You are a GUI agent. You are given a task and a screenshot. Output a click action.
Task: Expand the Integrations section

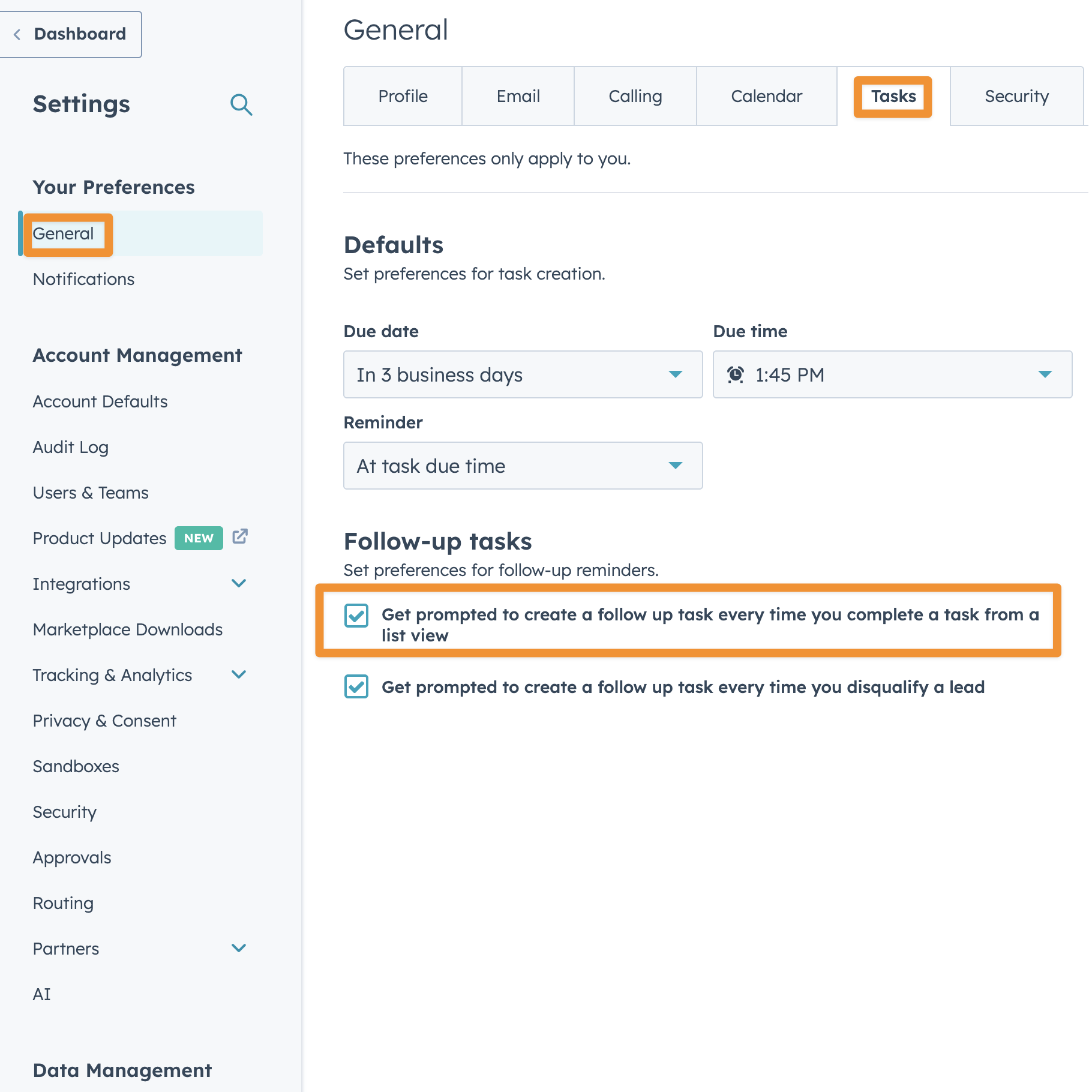pos(239,584)
